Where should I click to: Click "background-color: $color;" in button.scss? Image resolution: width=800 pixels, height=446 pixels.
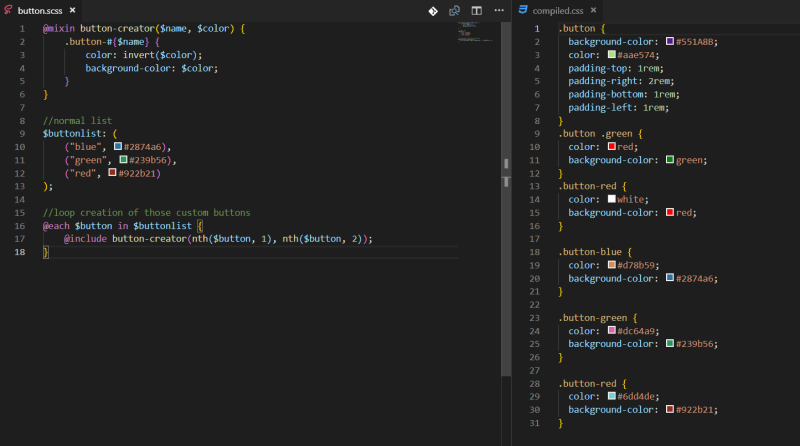click(152, 68)
